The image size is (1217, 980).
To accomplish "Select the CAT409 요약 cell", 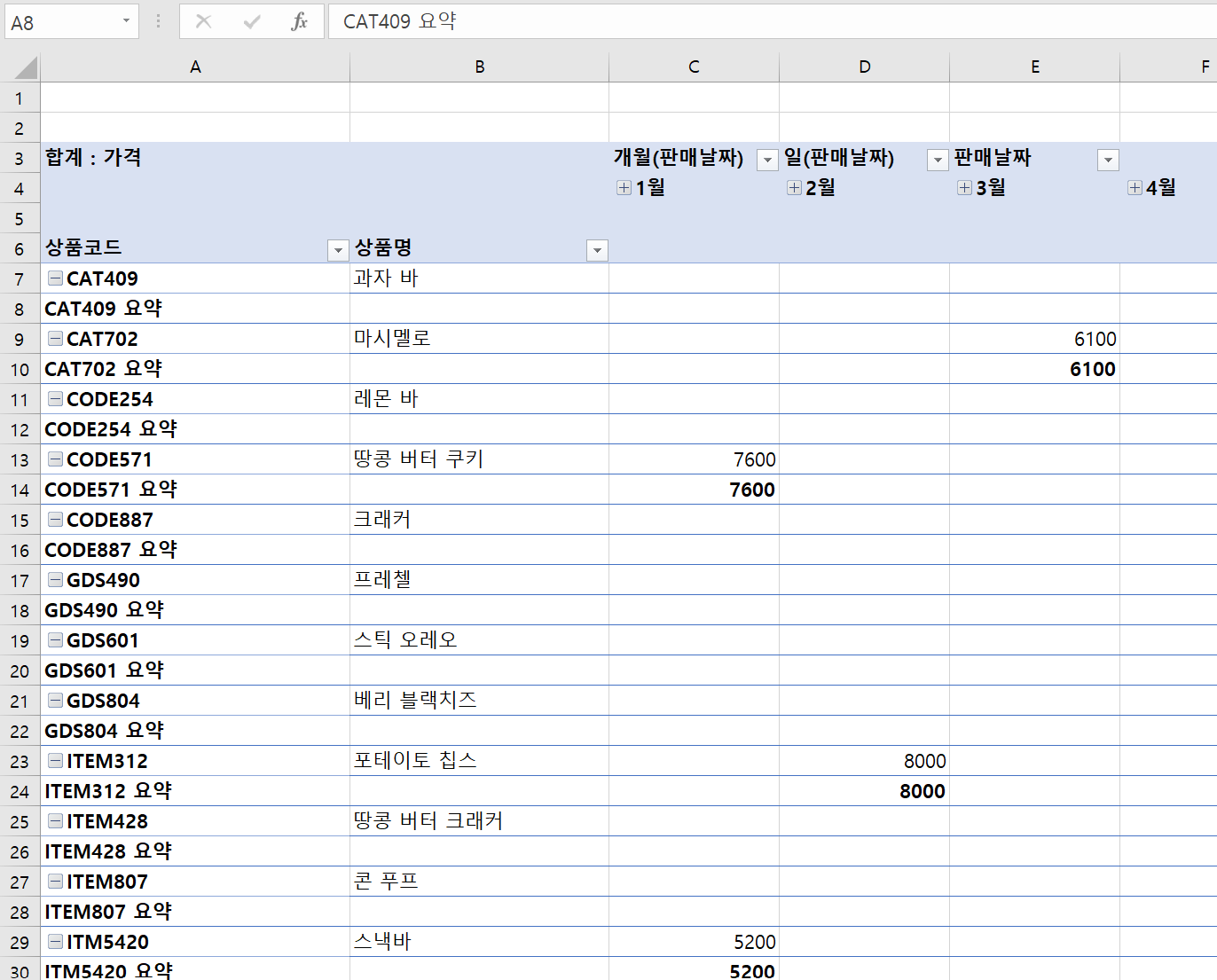I will click(195, 309).
